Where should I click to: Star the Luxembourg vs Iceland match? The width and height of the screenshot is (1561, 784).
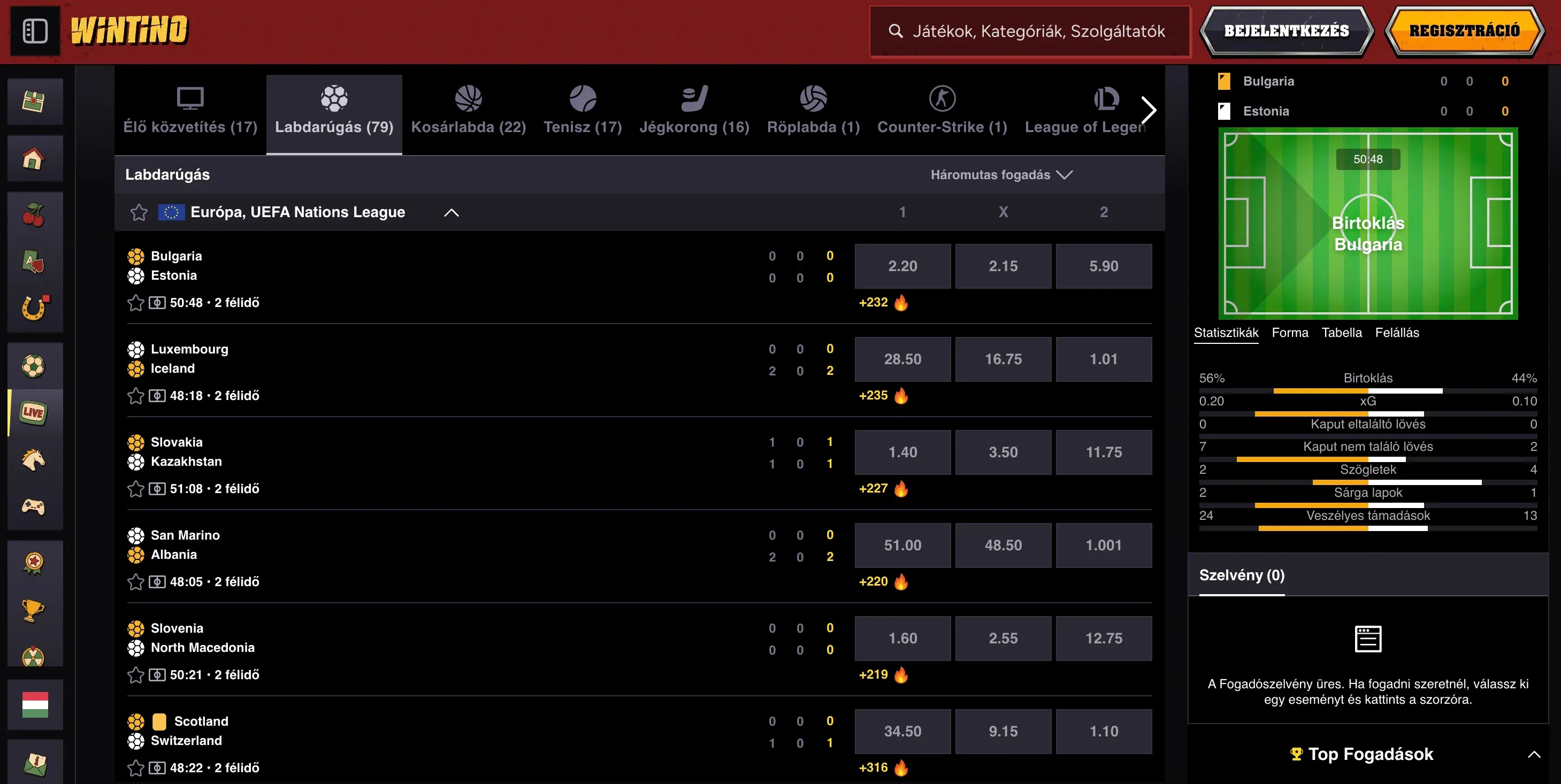pyautogui.click(x=136, y=396)
